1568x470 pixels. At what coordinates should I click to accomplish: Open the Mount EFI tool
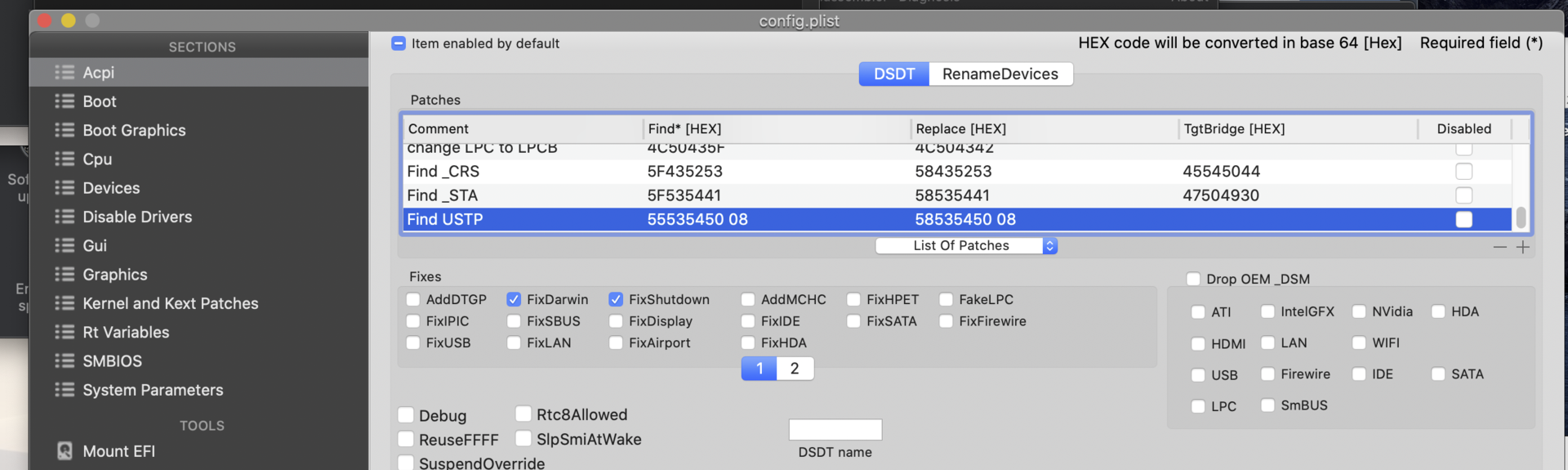[x=198, y=451]
